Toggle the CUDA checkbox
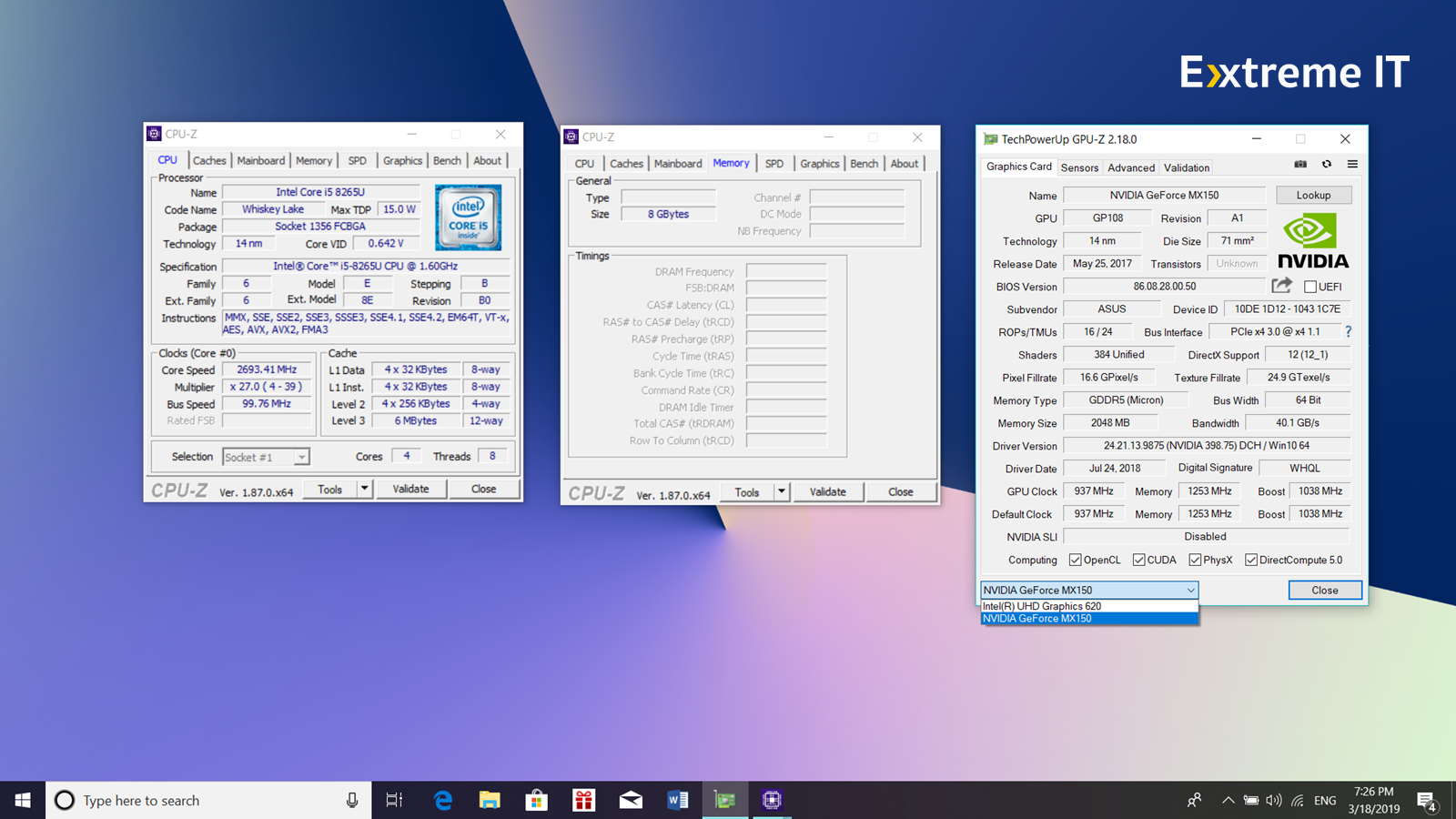 pyautogui.click(x=1138, y=560)
